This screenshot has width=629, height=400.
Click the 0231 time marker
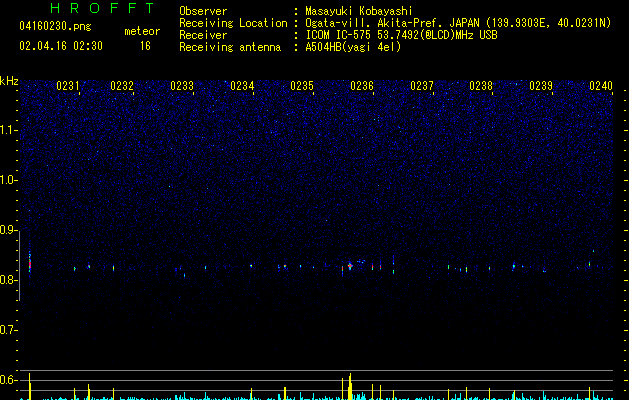pos(67,86)
